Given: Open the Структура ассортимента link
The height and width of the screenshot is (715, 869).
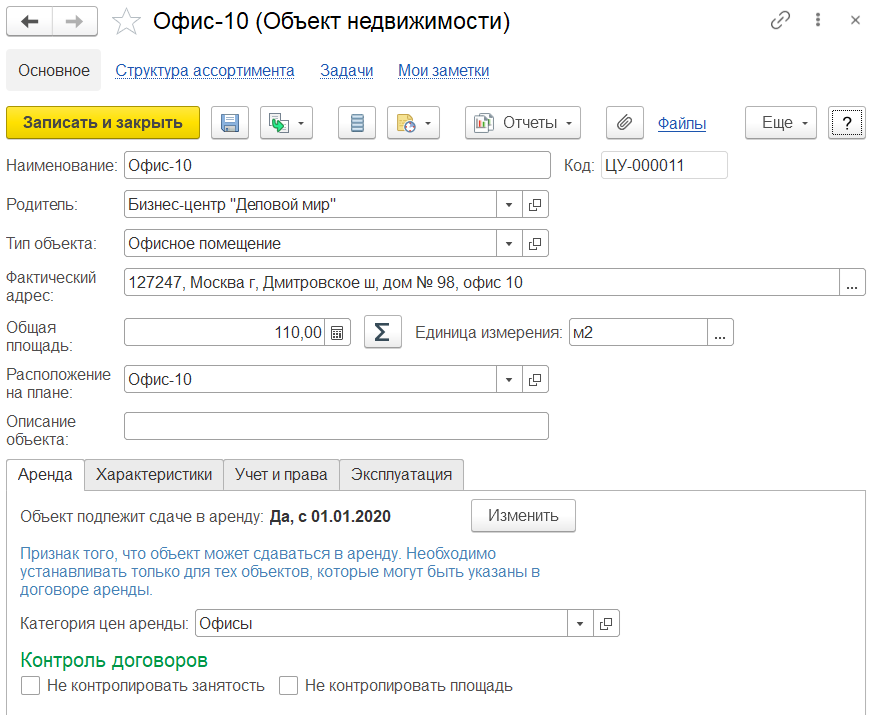Looking at the screenshot, I should (205, 71).
